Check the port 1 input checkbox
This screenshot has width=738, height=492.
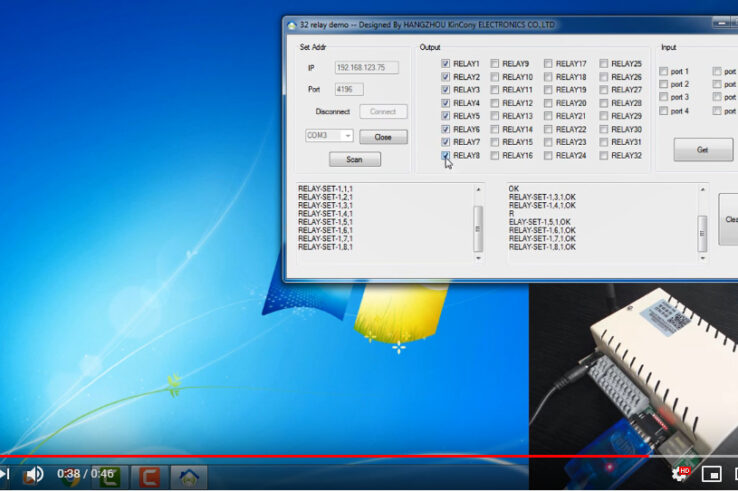click(664, 71)
